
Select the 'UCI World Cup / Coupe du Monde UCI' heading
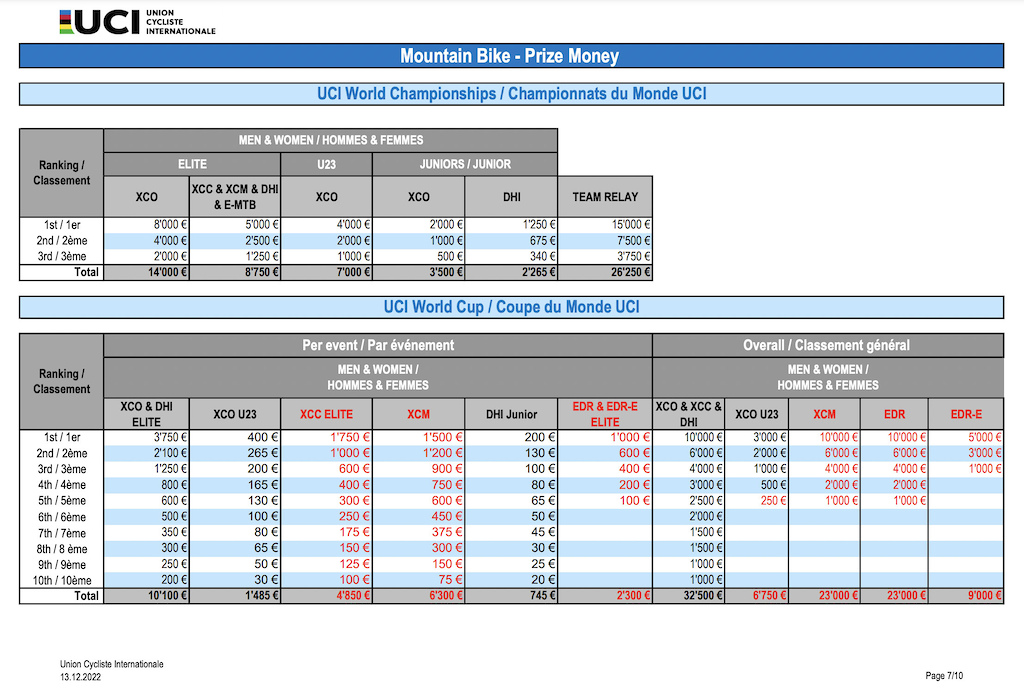pos(511,308)
